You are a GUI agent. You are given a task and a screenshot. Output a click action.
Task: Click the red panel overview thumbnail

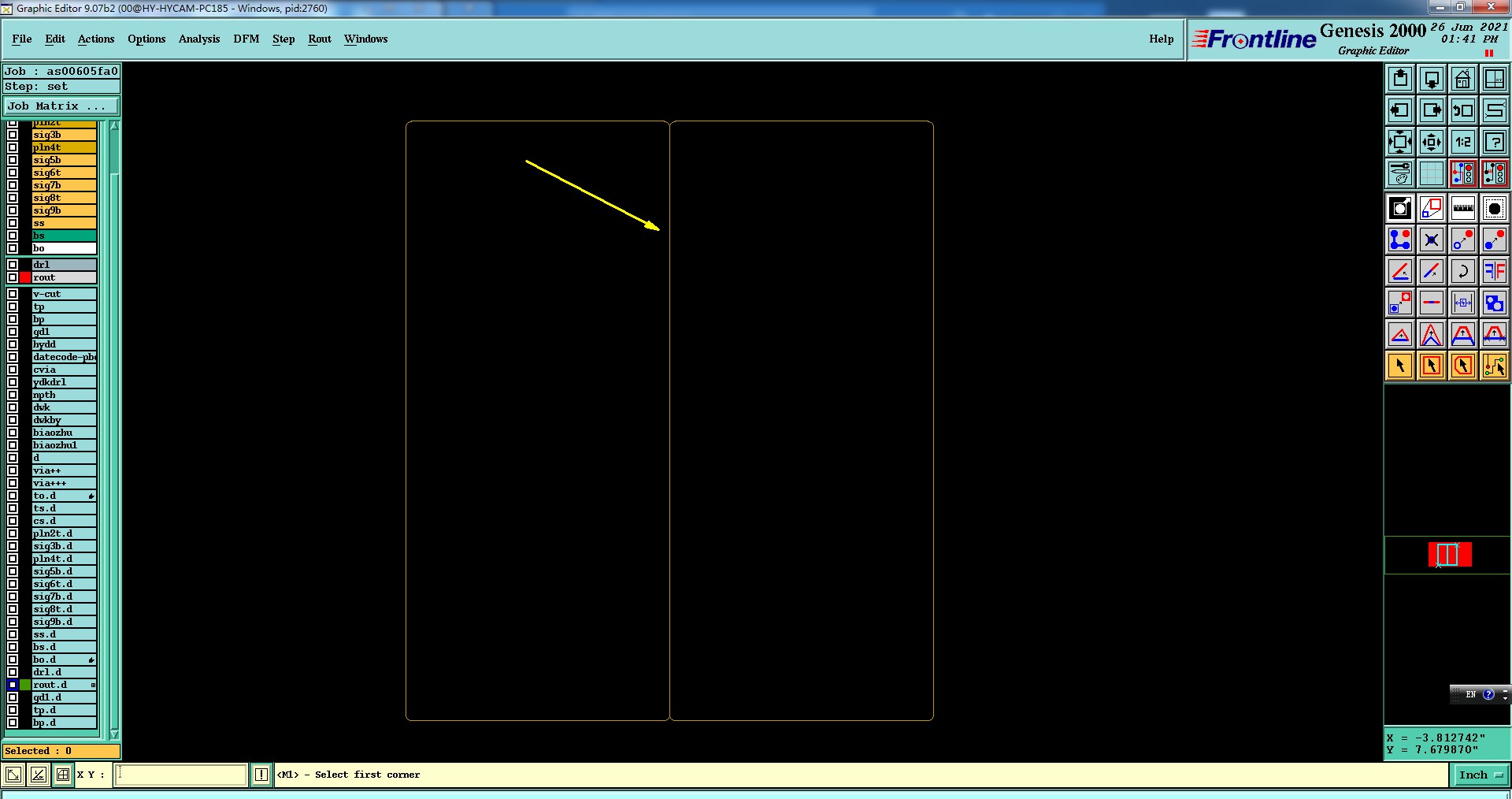1450,555
